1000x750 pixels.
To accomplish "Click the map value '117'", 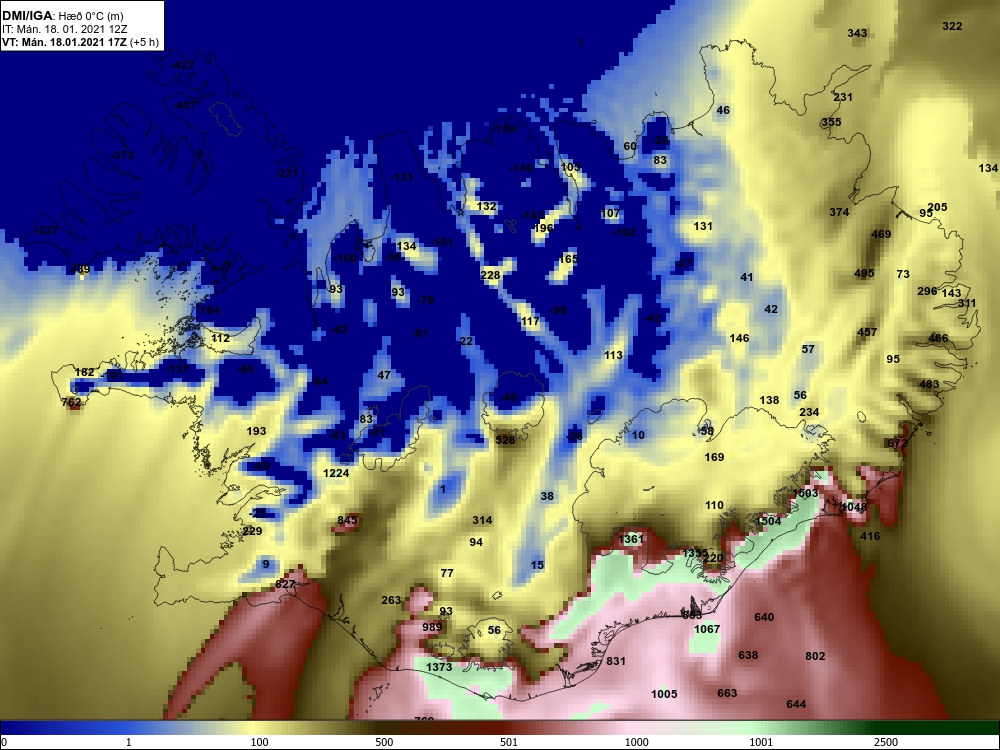I will [x=531, y=322].
